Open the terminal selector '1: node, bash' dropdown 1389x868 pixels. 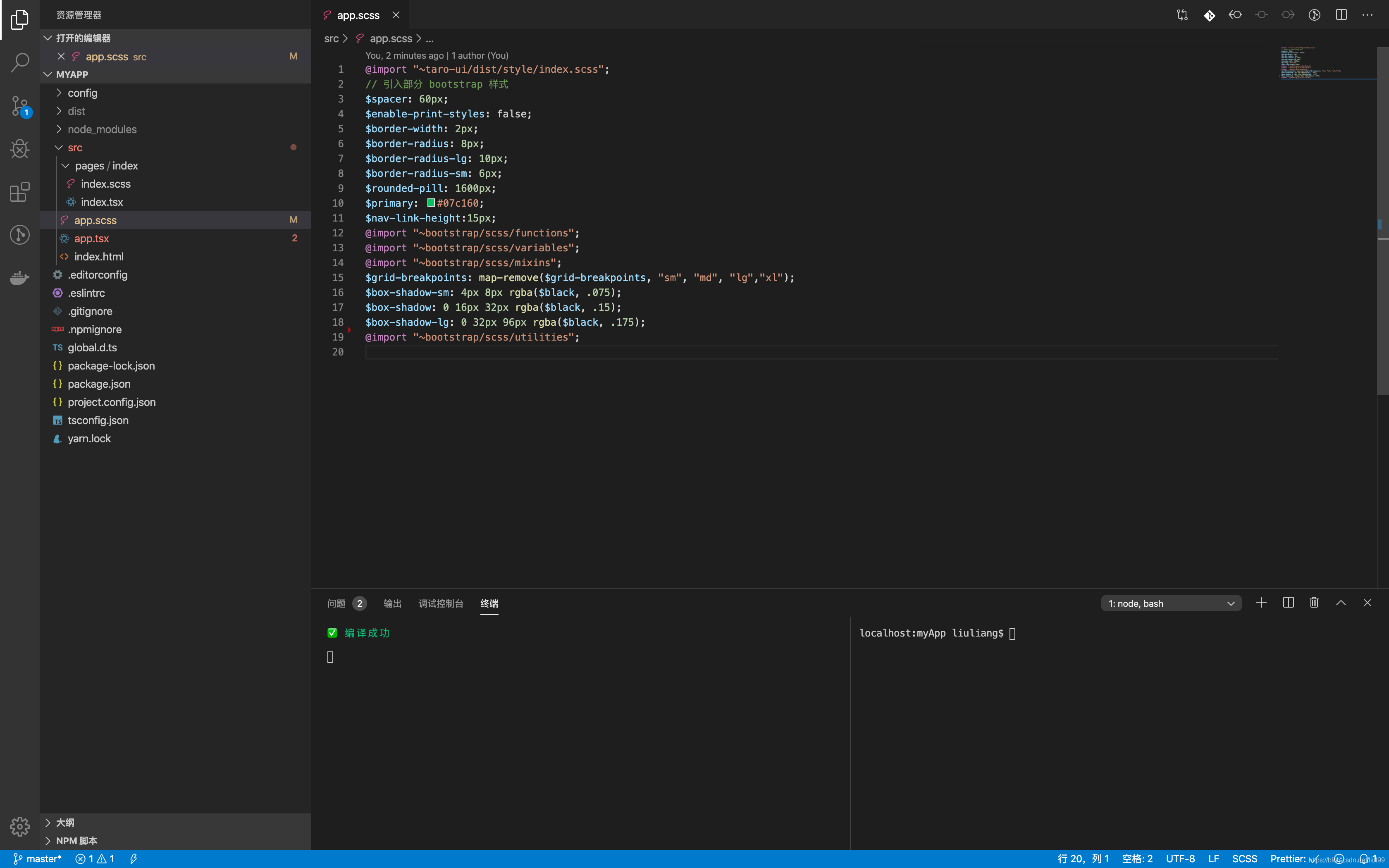1171,603
